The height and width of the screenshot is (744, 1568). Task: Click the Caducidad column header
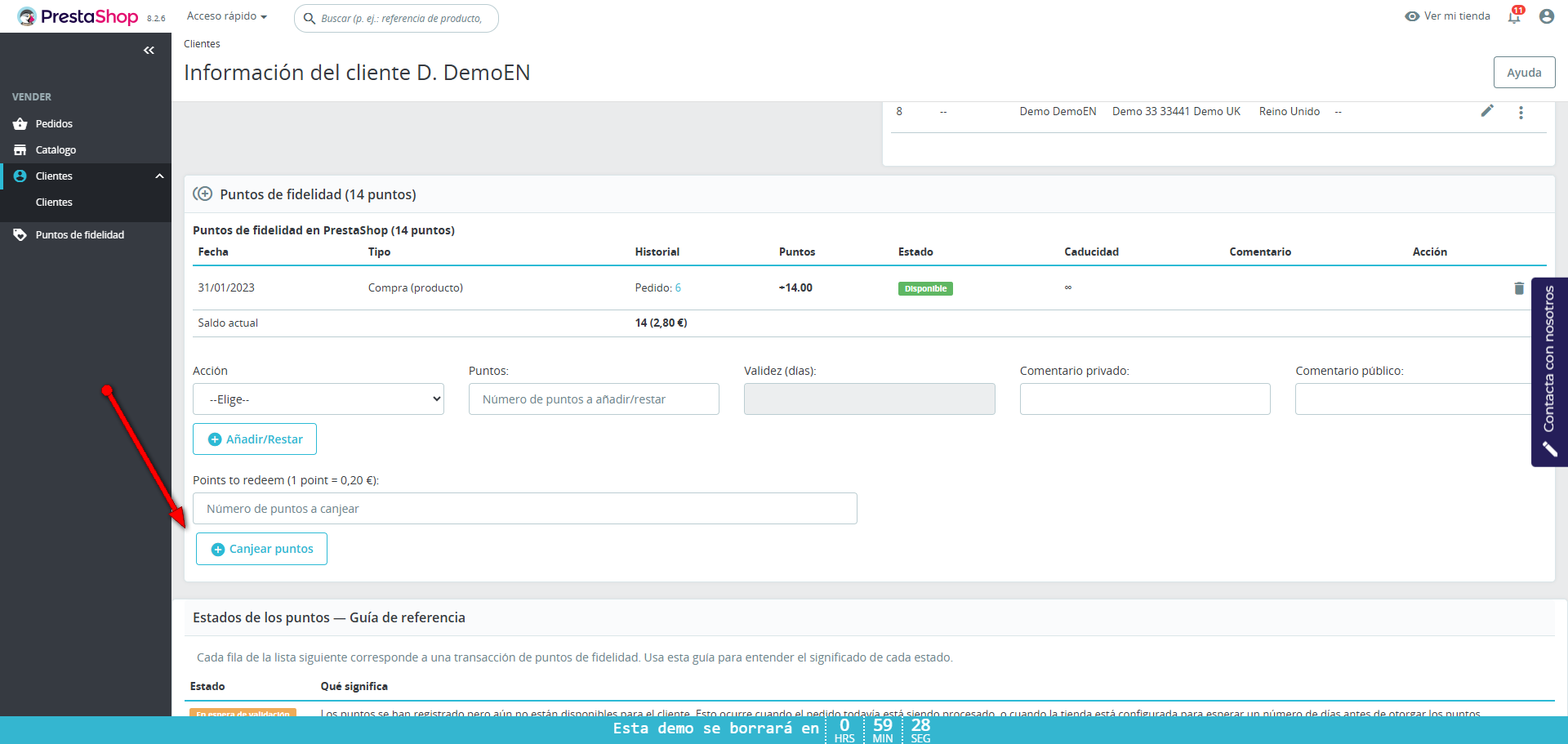(1091, 252)
